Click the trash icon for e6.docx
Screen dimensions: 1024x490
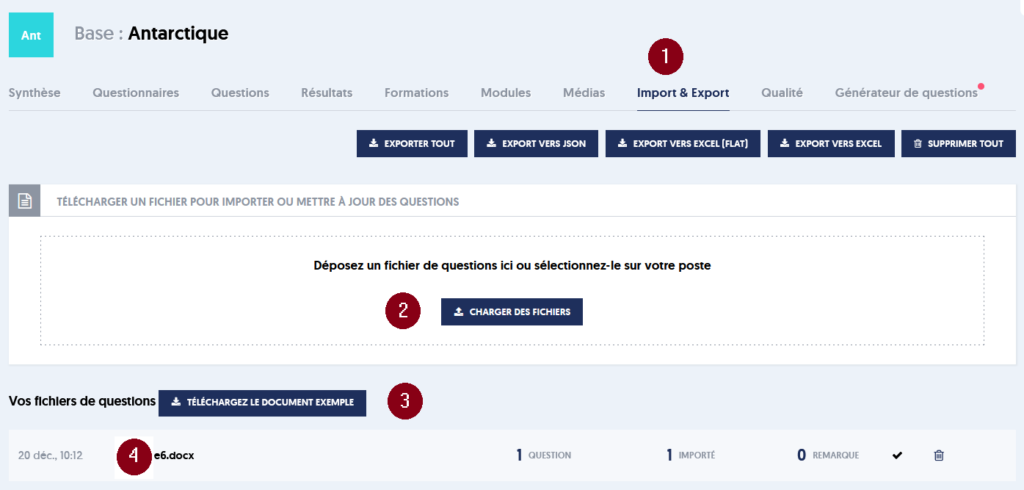[938, 455]
